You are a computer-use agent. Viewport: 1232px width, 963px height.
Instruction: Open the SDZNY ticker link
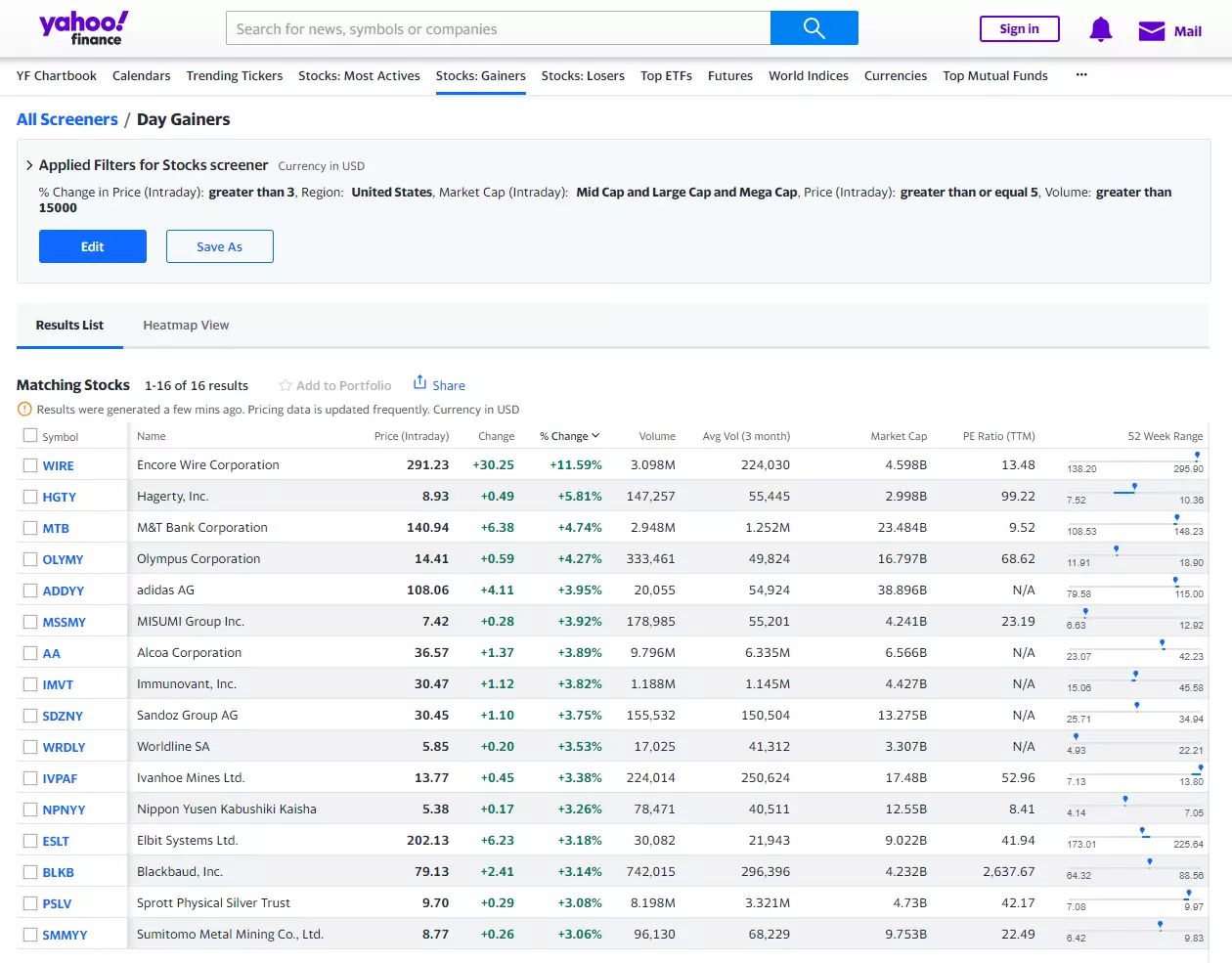(63, 716)
